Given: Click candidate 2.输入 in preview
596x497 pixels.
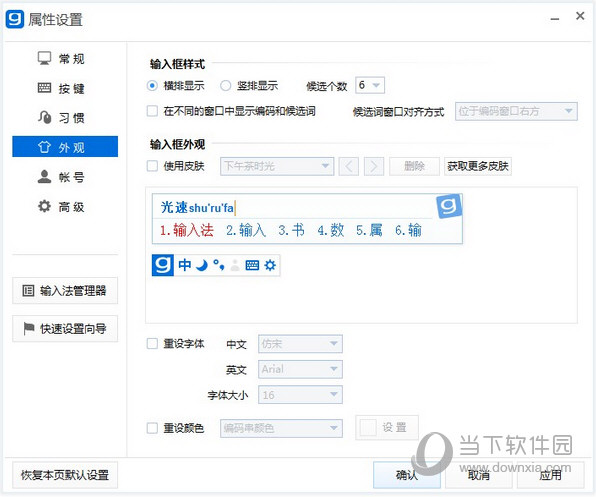Looking at the screenshot, I should click(246, 230).
